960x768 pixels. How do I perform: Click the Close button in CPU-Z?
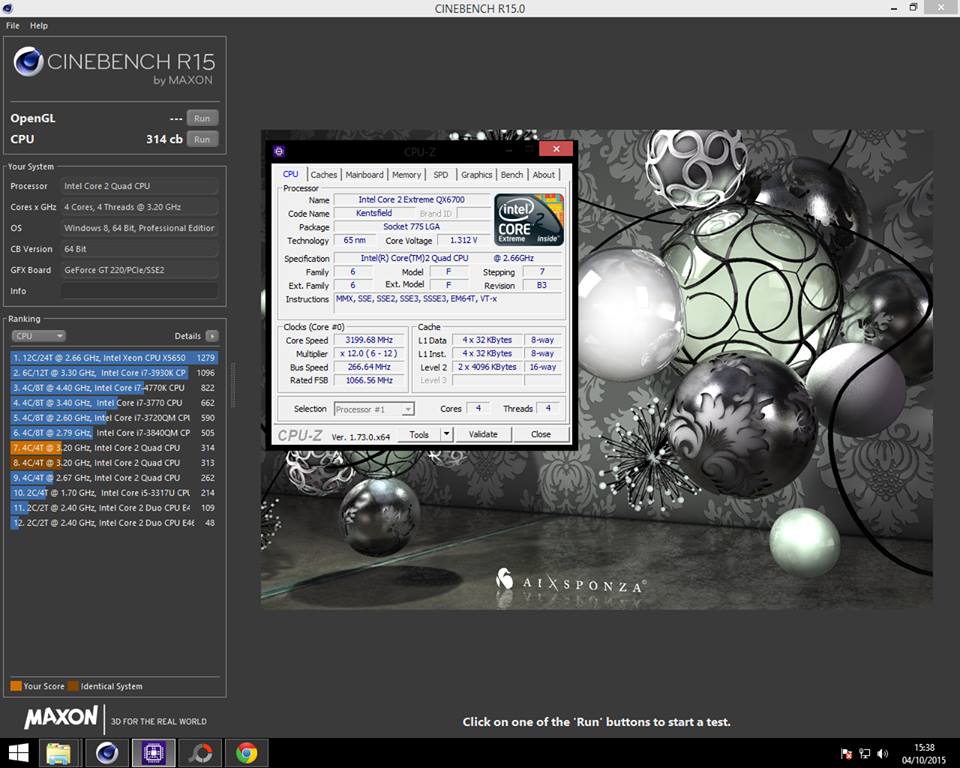click(x=541, y=434)
